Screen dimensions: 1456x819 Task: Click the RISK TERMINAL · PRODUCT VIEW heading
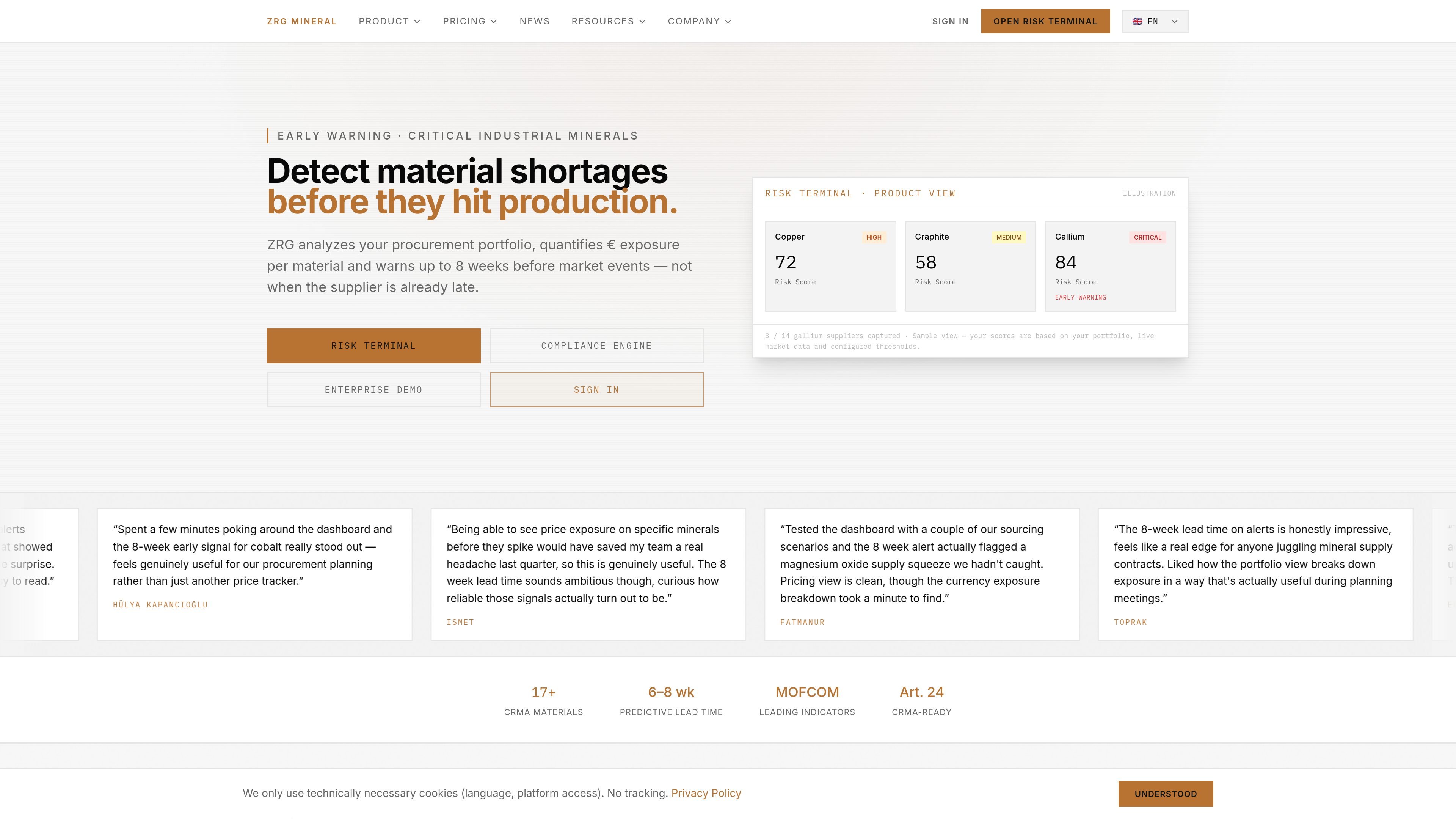click(x=860, y=193)
